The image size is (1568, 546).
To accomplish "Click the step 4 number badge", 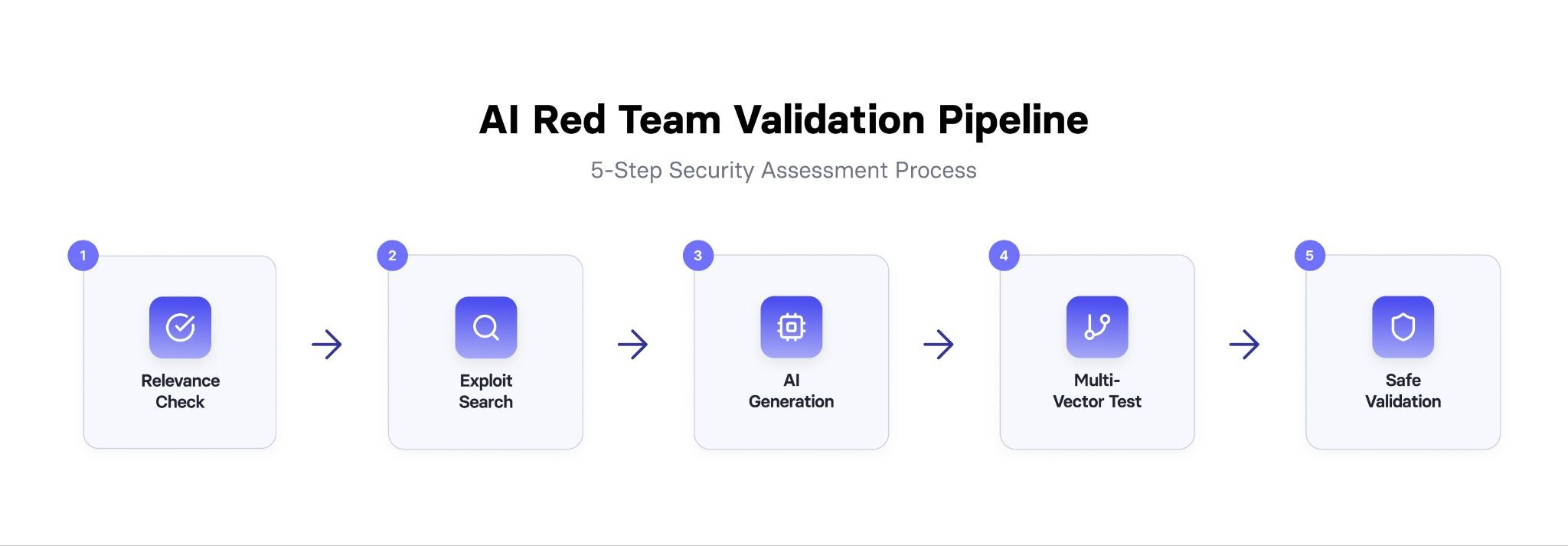I will 1004,256.
